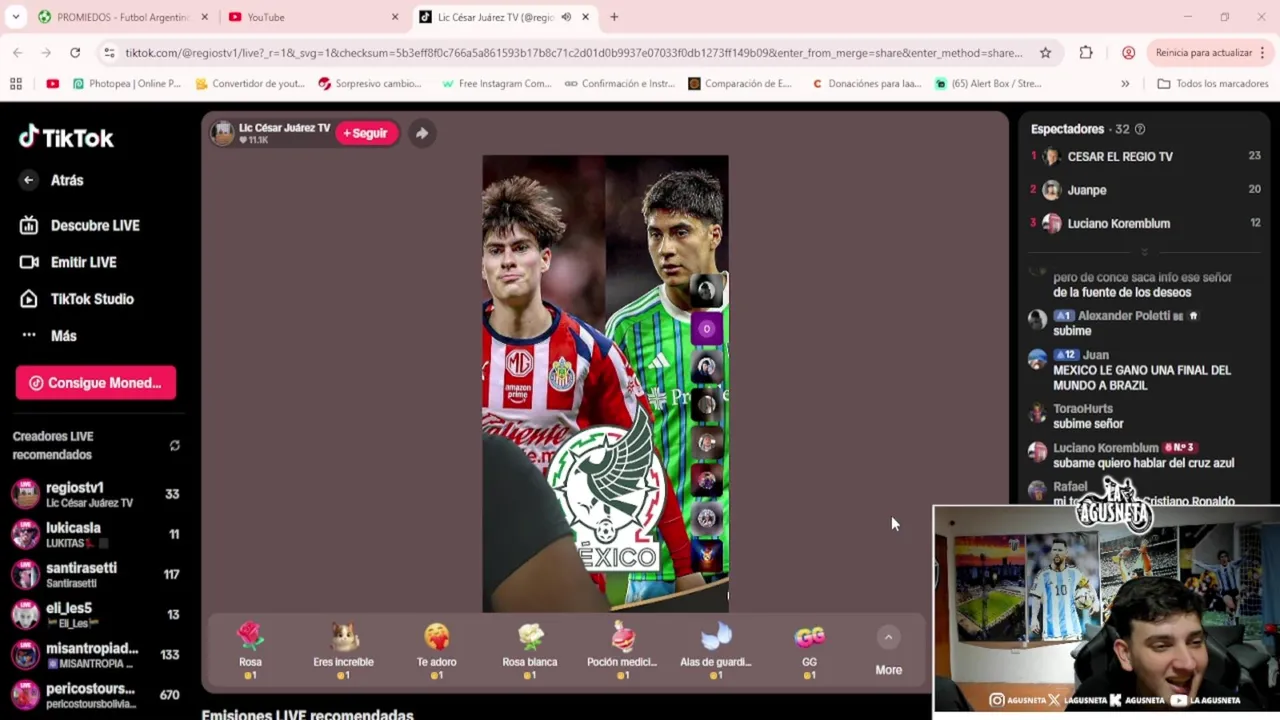Screen dimensions: 1280x720
Task: Open the Free Instagram Com... bookmark
Action: tap(496, 84)
